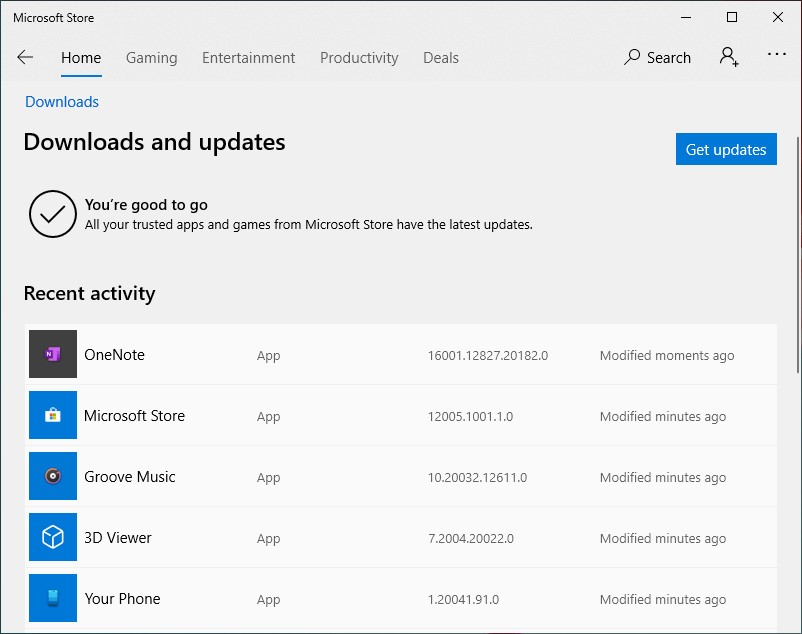This screenshot has height=634, width=802.
Task: Open the Gaming tab
Action: (152, 58)
